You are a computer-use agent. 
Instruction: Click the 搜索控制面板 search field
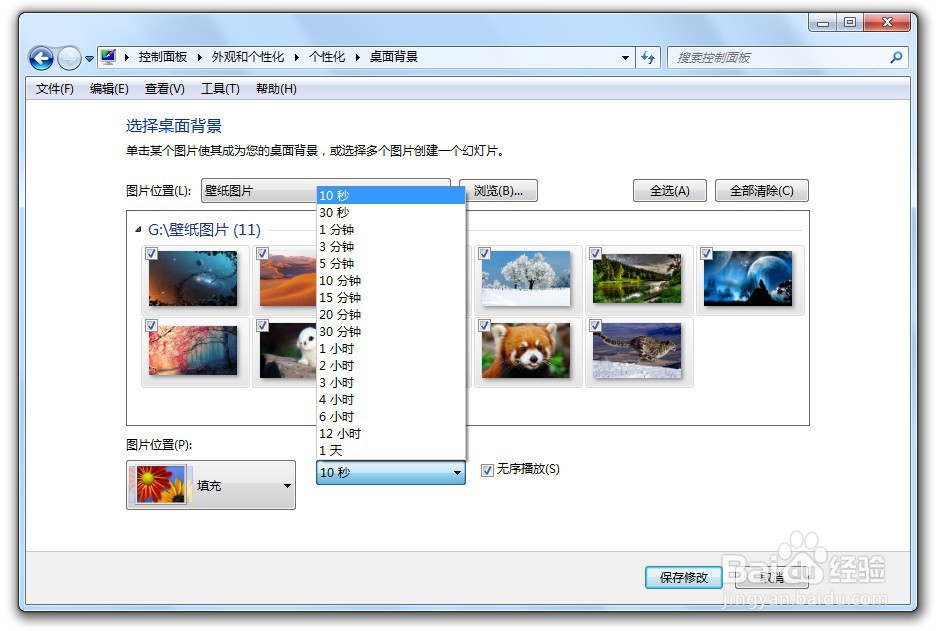[x=788, y=58]
